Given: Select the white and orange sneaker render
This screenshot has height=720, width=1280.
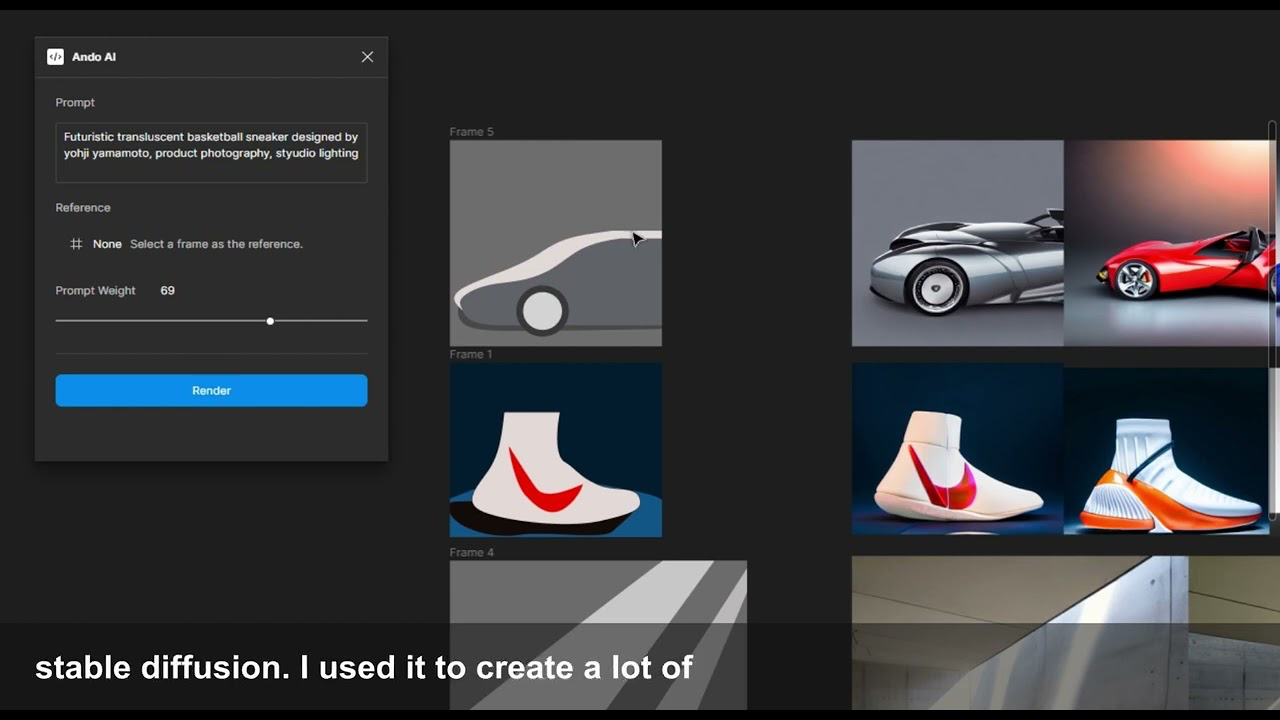Looking at the screenshot, I should (1167, 449).
